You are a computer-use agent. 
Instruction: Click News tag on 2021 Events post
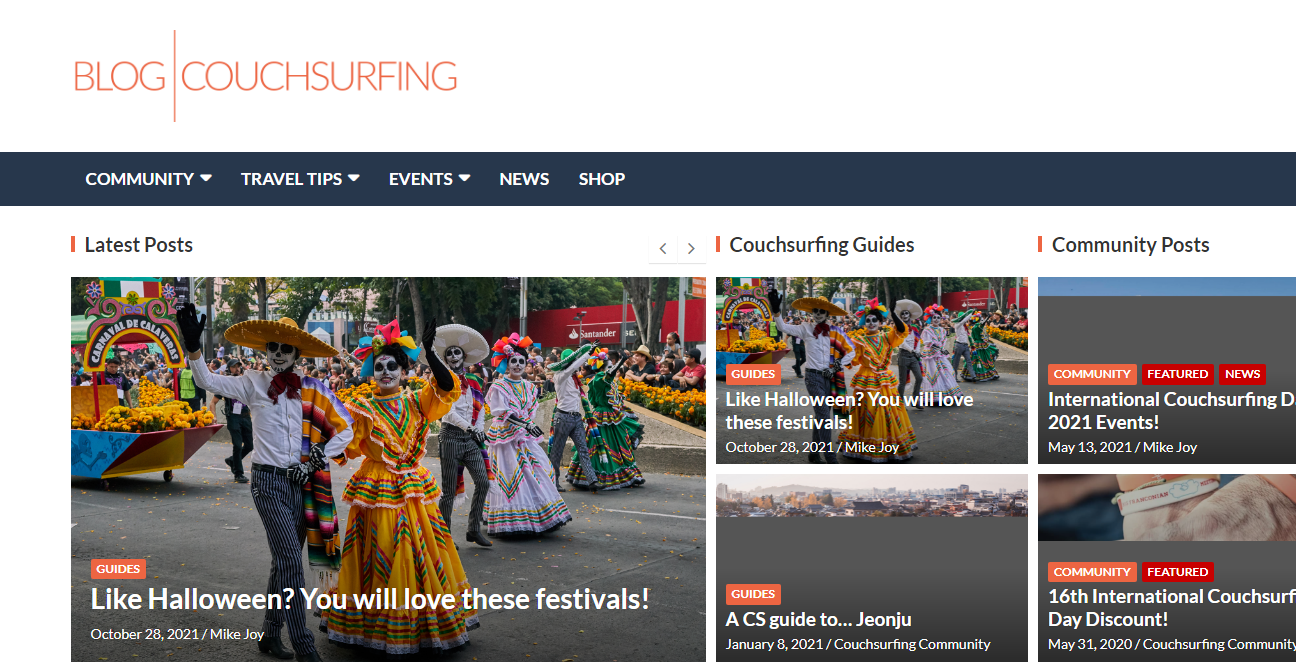(1242, 374)
